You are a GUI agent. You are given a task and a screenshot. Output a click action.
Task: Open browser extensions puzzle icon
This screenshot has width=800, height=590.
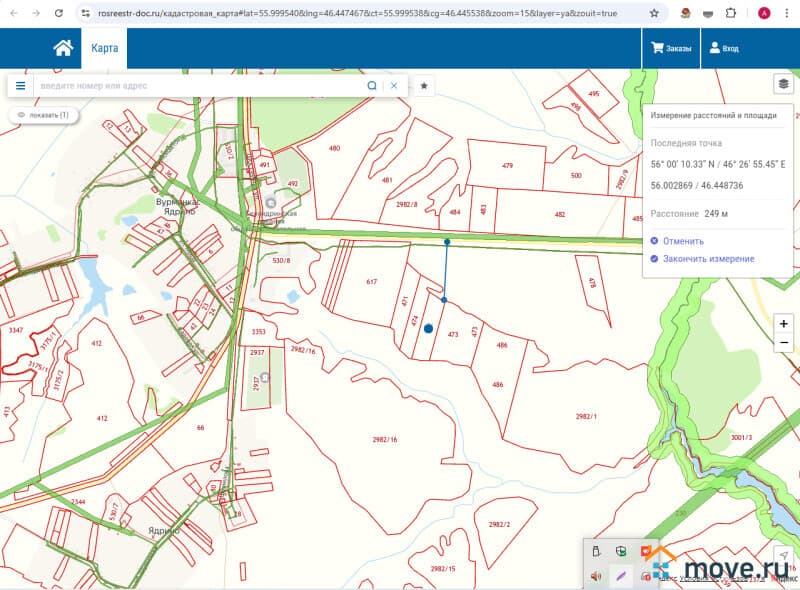click(x=733, y=14)
